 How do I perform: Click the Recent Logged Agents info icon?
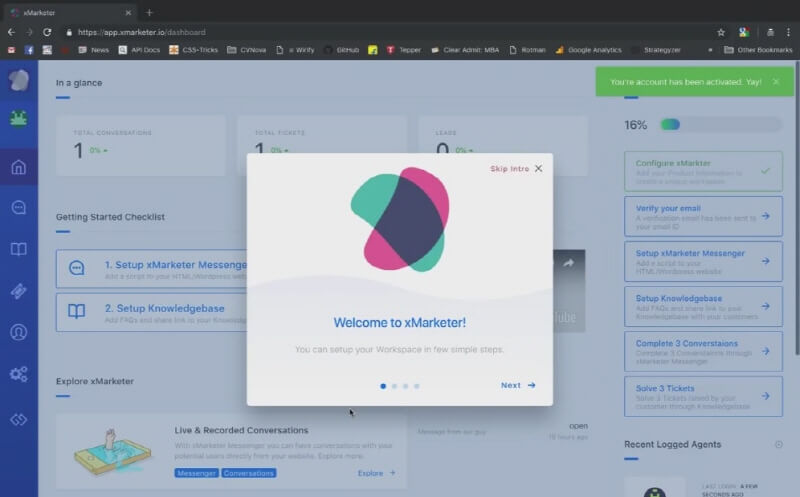[x=779, y=444]
